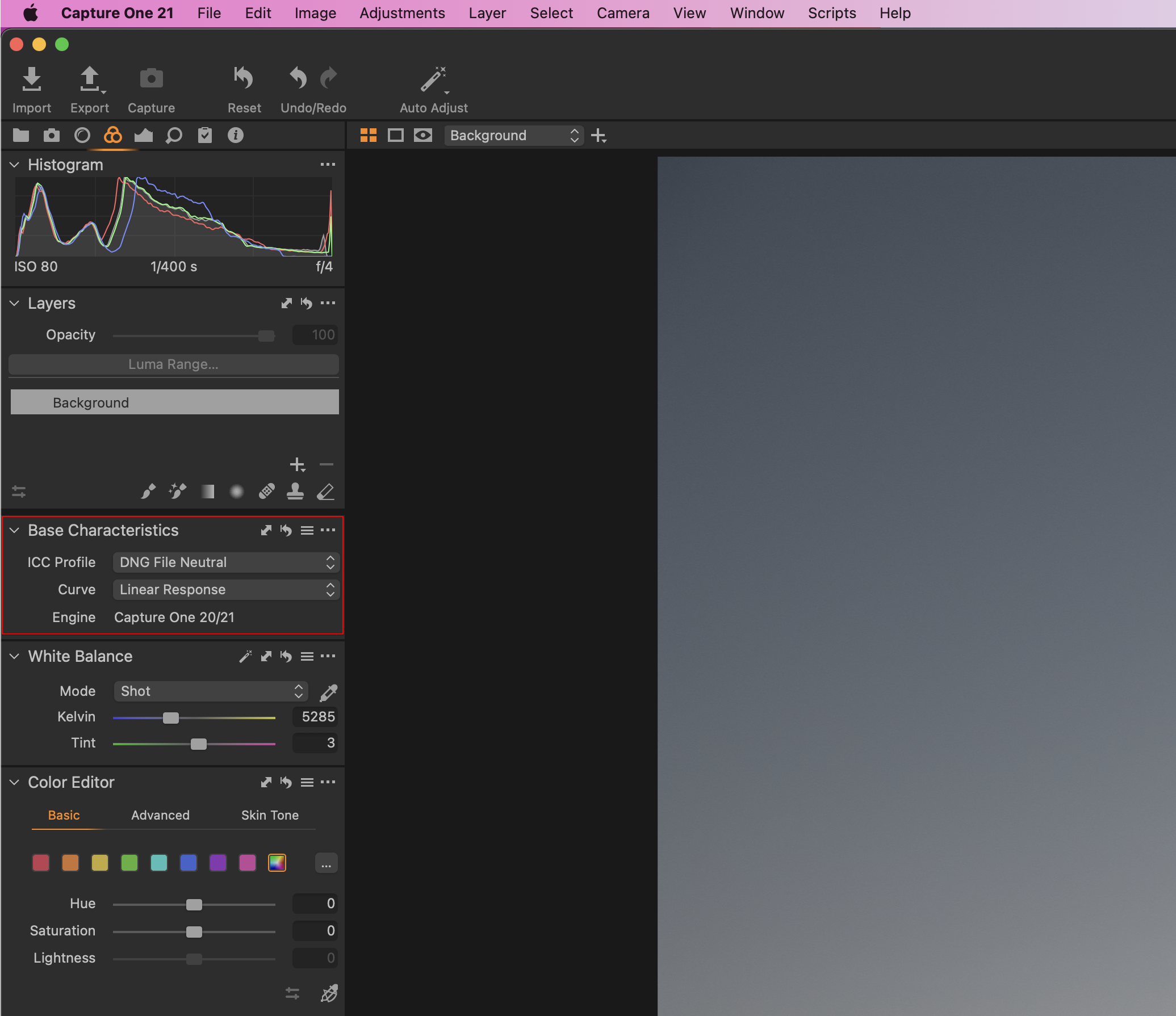Click the Color Editor picker eyedropper
This screenshot has width=1176, height=1016.
pyautogui.click(x=329, y=993)
